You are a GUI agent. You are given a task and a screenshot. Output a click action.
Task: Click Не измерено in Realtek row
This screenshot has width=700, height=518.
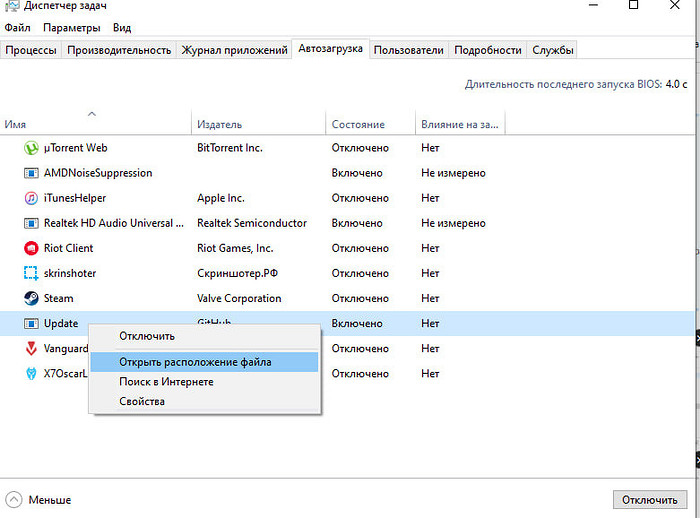[453, 223]
